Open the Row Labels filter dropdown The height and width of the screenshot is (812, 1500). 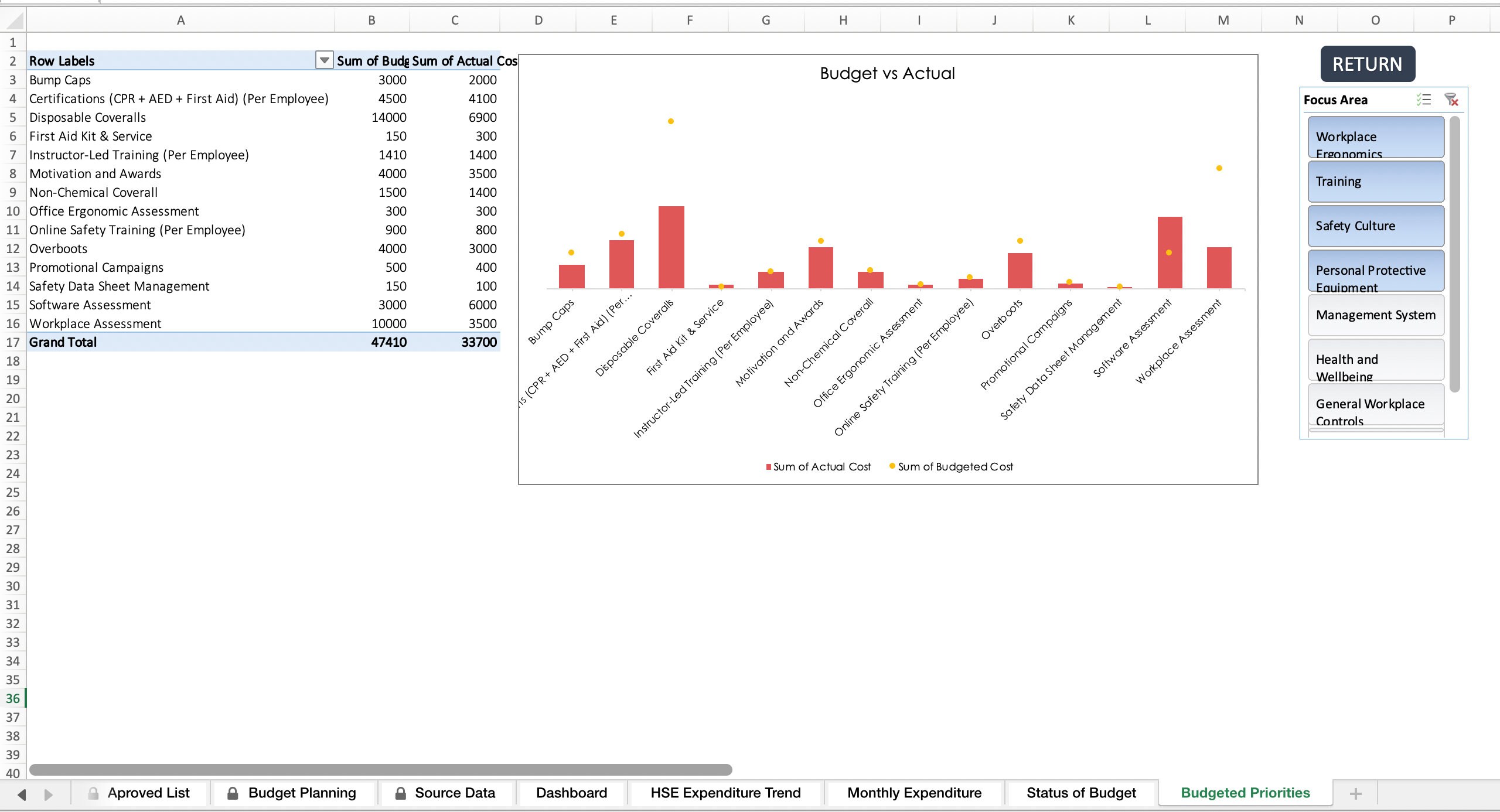tap(324, 60)
